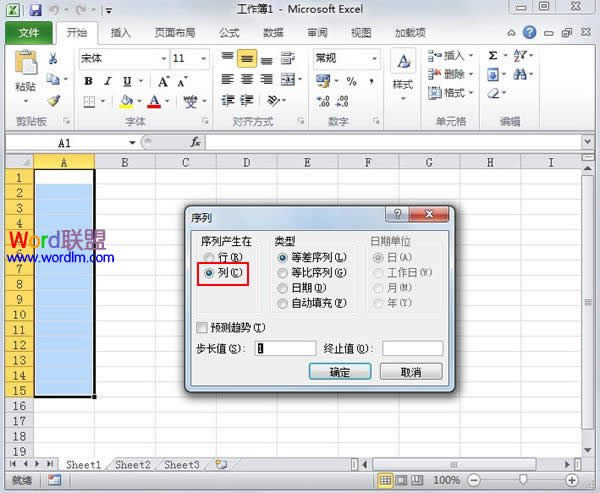Click the AutoSum sigma icon
Viewport: 600px width, 493px height.
click(x=494, y=56)
